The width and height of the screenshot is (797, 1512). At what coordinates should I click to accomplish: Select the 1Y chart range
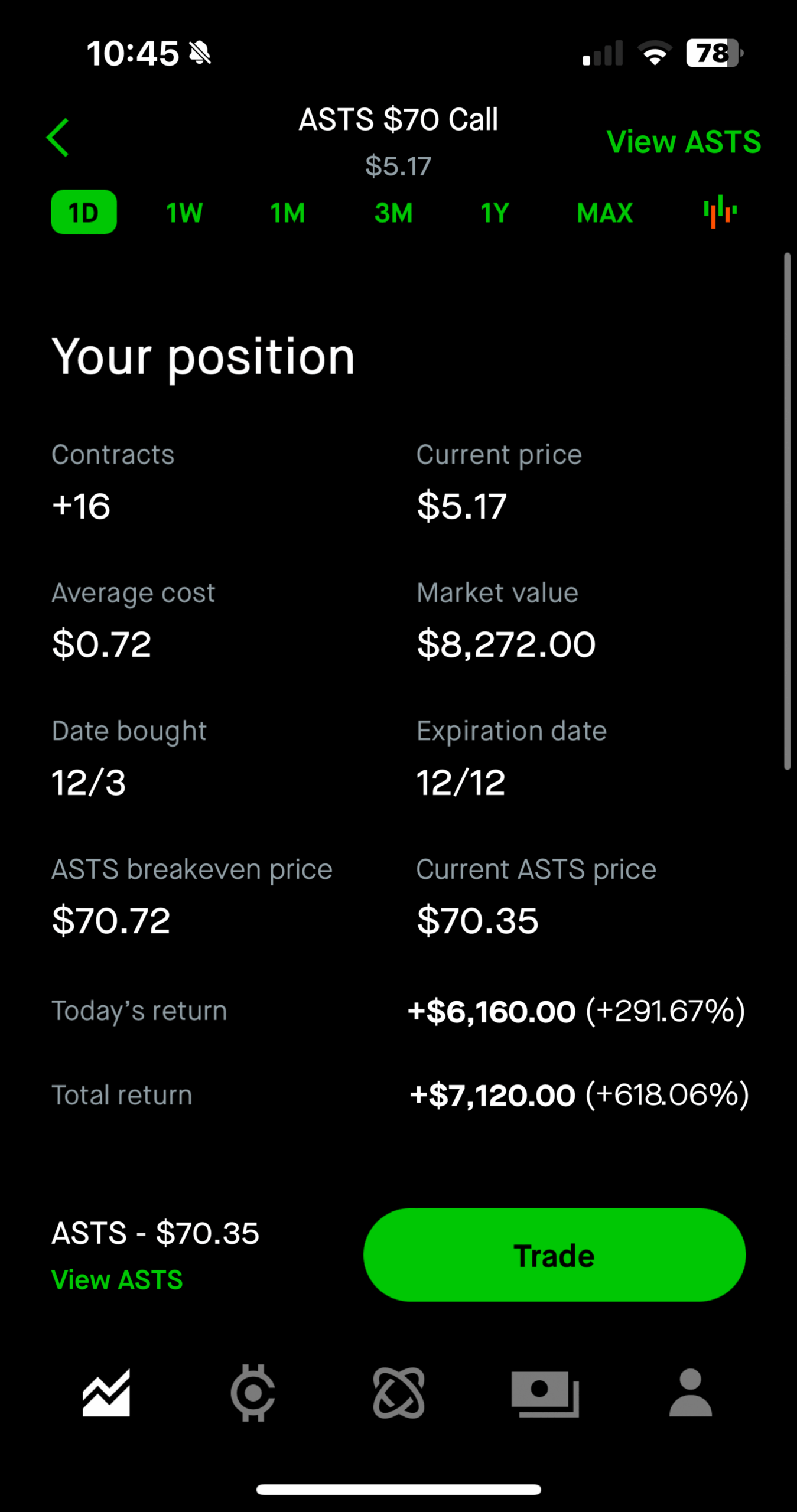point(495,213)
